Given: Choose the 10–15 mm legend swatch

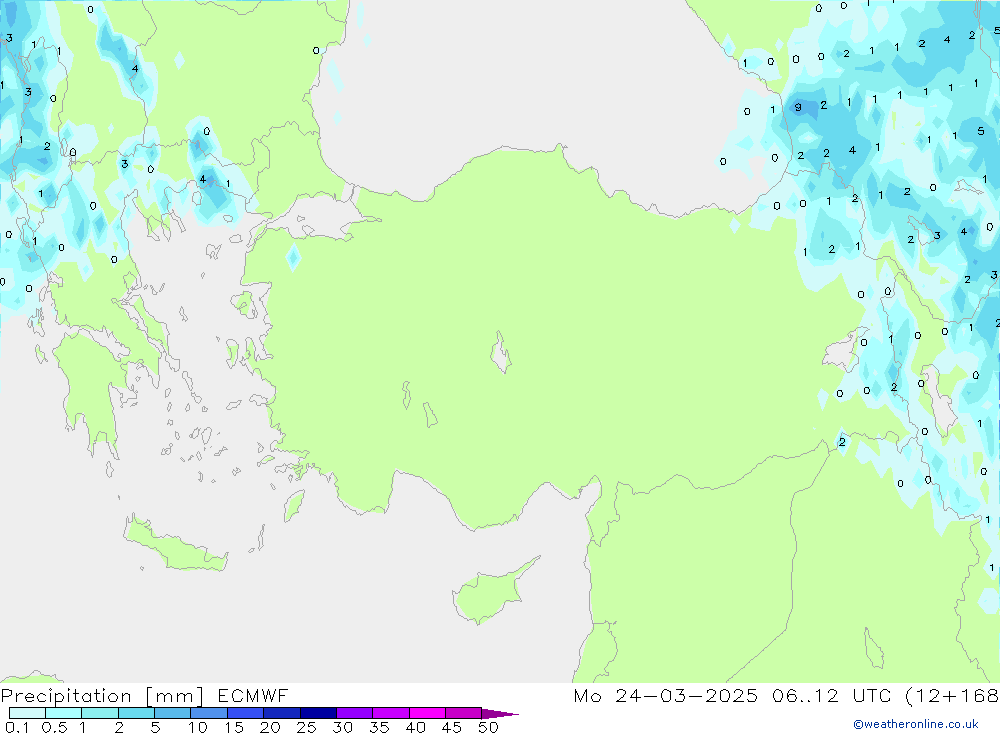Looking at the screenshot, I should 209,713.
